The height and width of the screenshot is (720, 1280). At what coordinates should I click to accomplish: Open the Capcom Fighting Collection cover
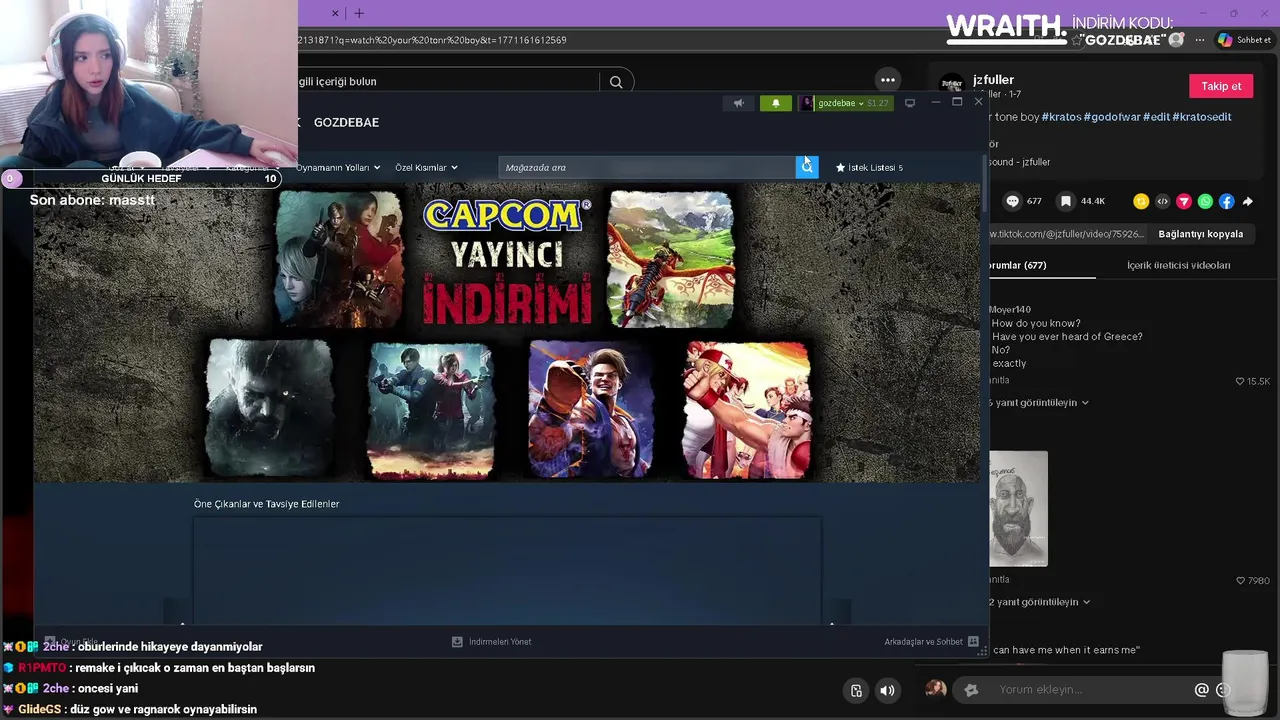pos(747,410)
